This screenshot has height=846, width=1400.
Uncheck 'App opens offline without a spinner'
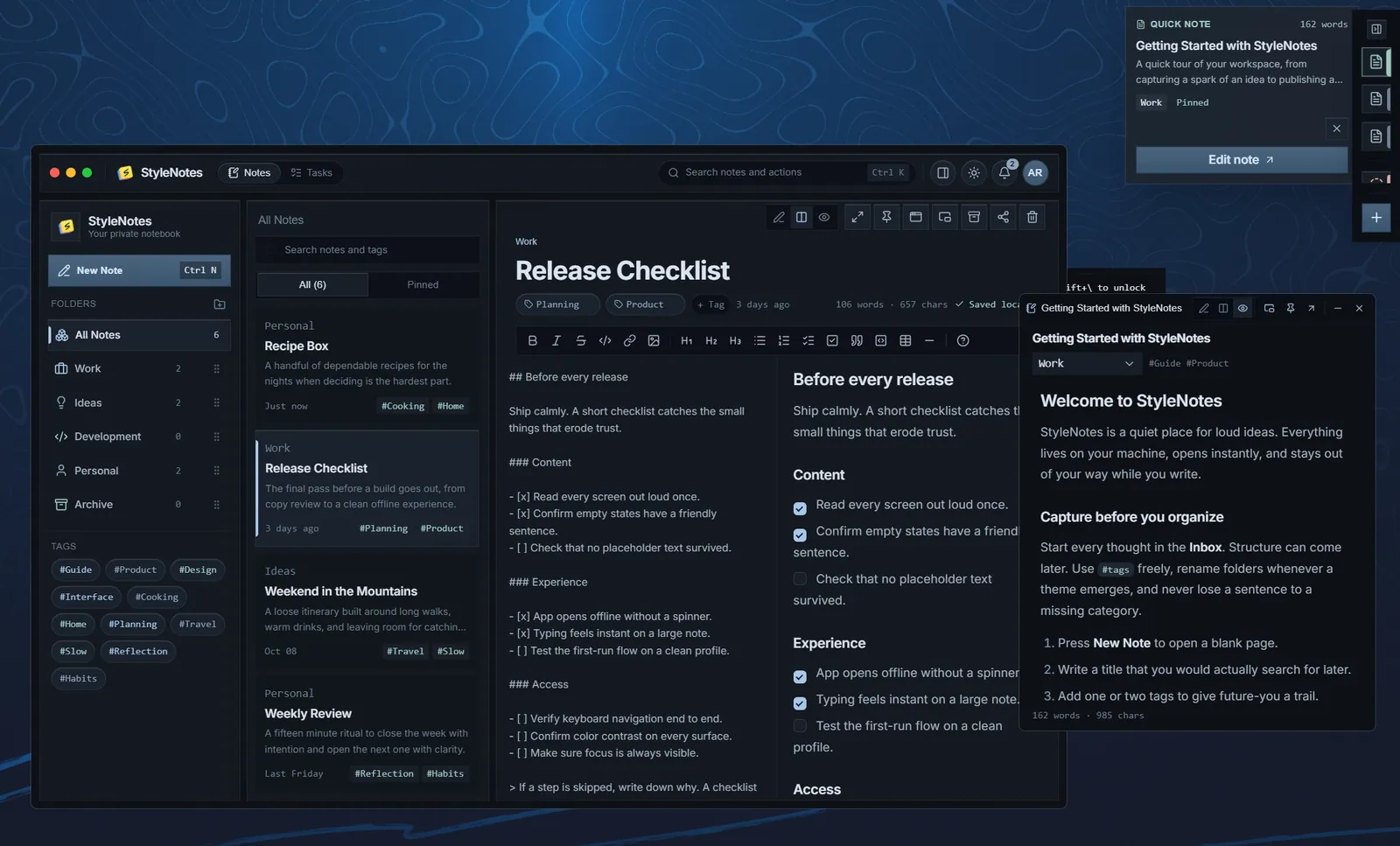click(800, 676)
